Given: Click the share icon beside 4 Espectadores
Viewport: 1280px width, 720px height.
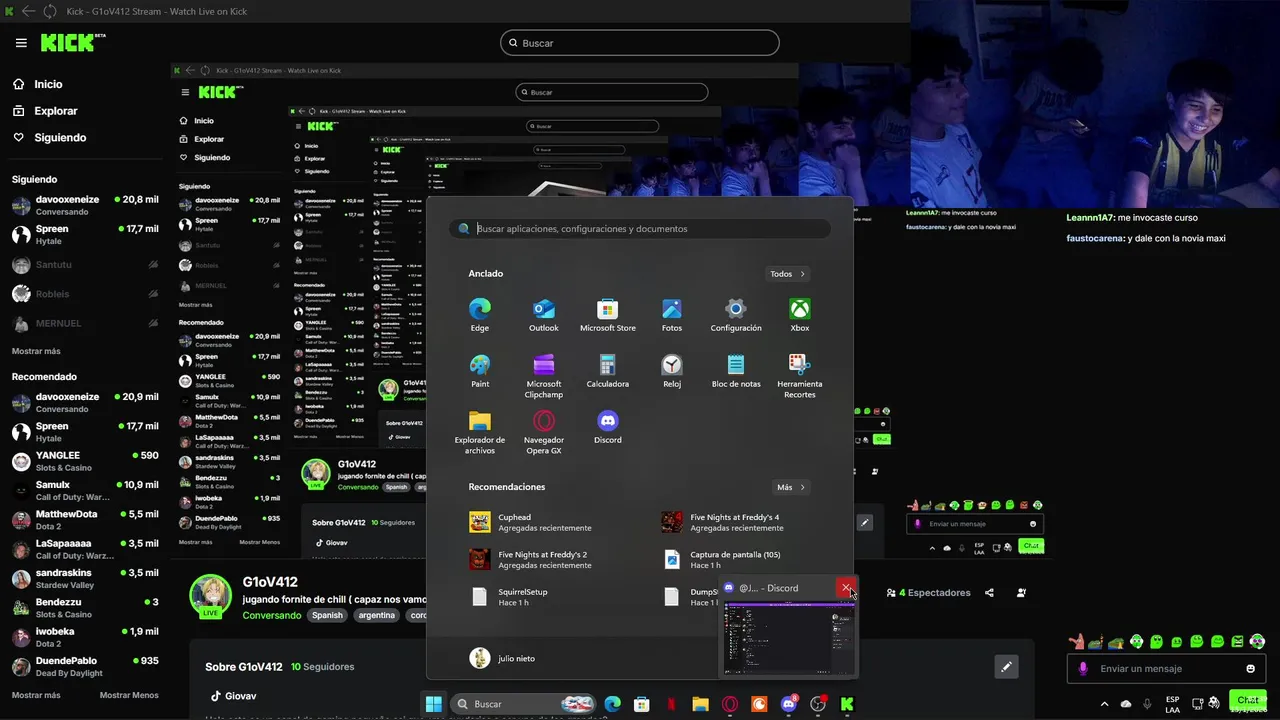Looking at the screenshot, I should click(989, 593).
